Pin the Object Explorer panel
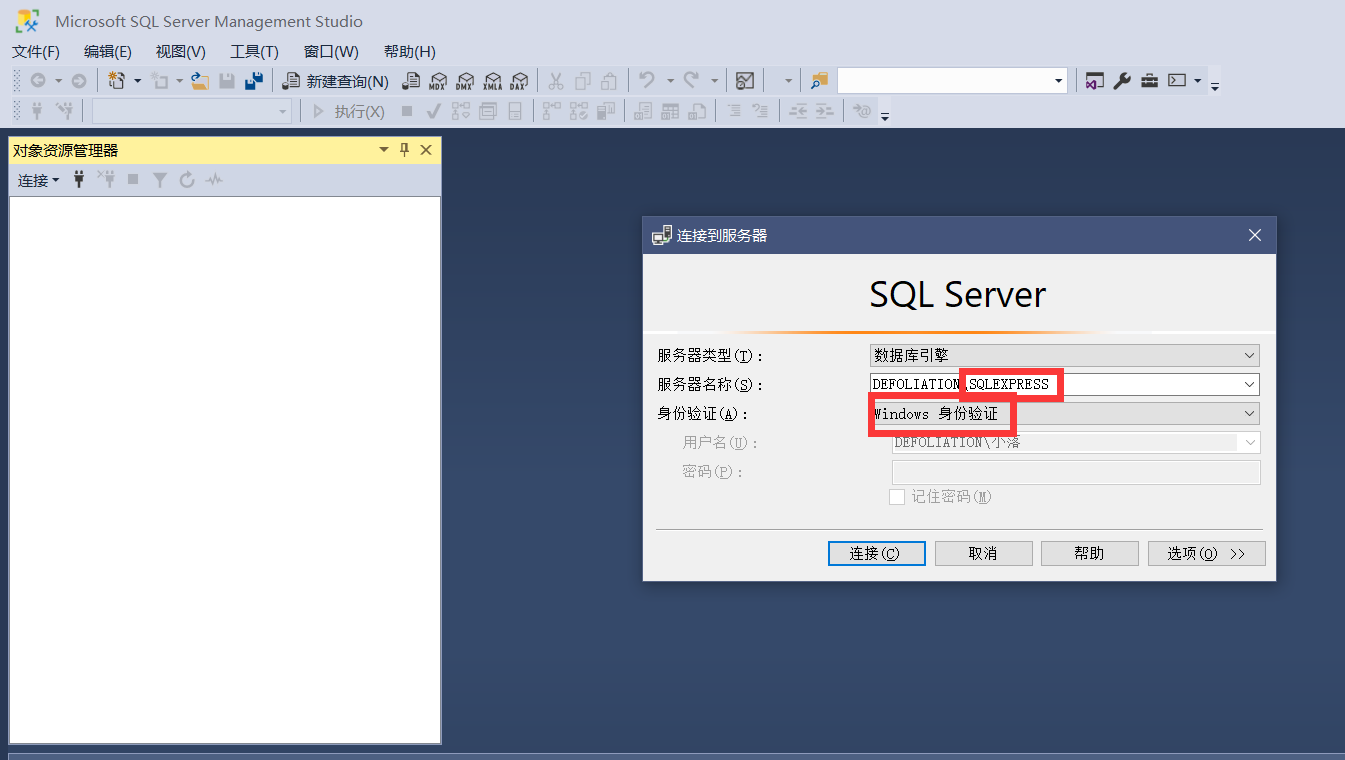The width and height of the screenshot is (1345, 760). point(404,150)
